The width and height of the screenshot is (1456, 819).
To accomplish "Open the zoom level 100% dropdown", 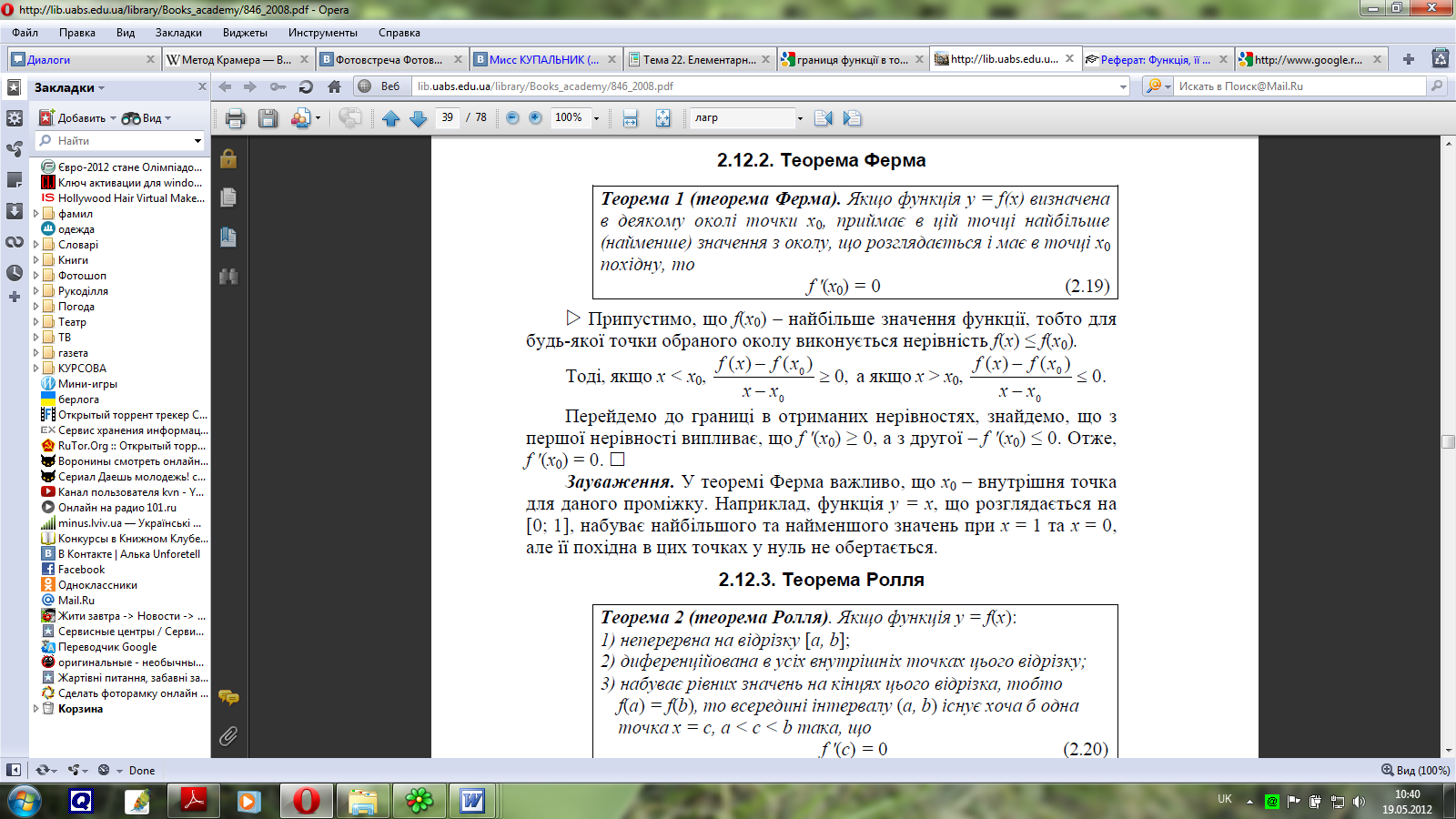I will [x=596, y=118].
